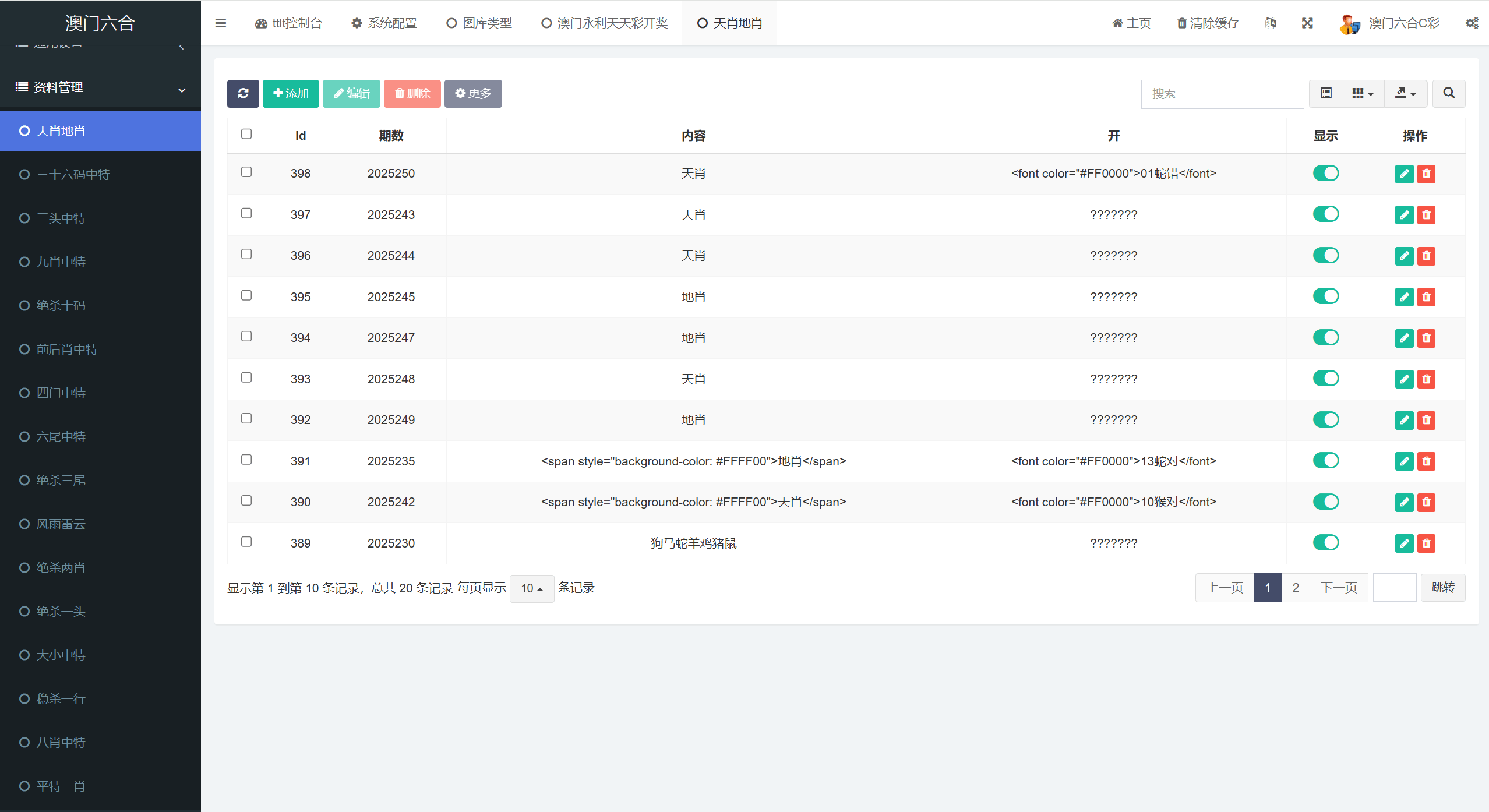Screen dimensions: 1489x812
Task: Toggle the sidebar hamburger menu icon
Action: click(220, 23)
